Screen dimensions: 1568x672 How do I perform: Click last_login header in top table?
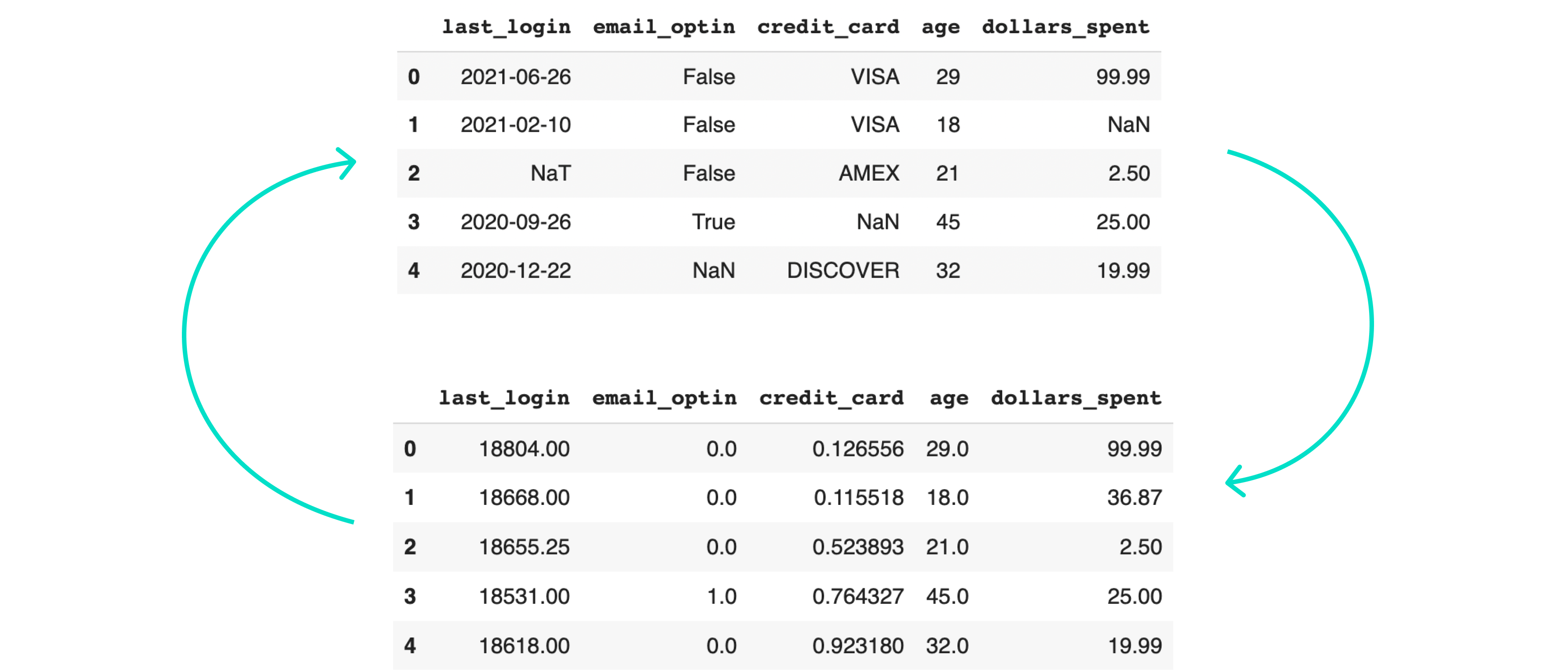[x=506, y=27]
